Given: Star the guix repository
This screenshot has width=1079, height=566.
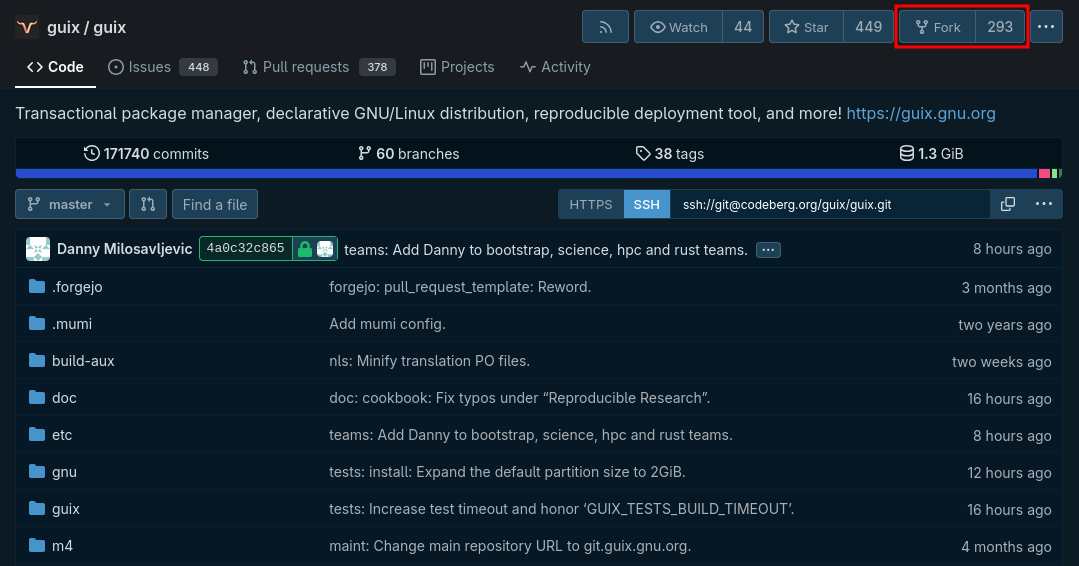Looking at the screenshot, I should pyautogui.click(x=806, y=27).
